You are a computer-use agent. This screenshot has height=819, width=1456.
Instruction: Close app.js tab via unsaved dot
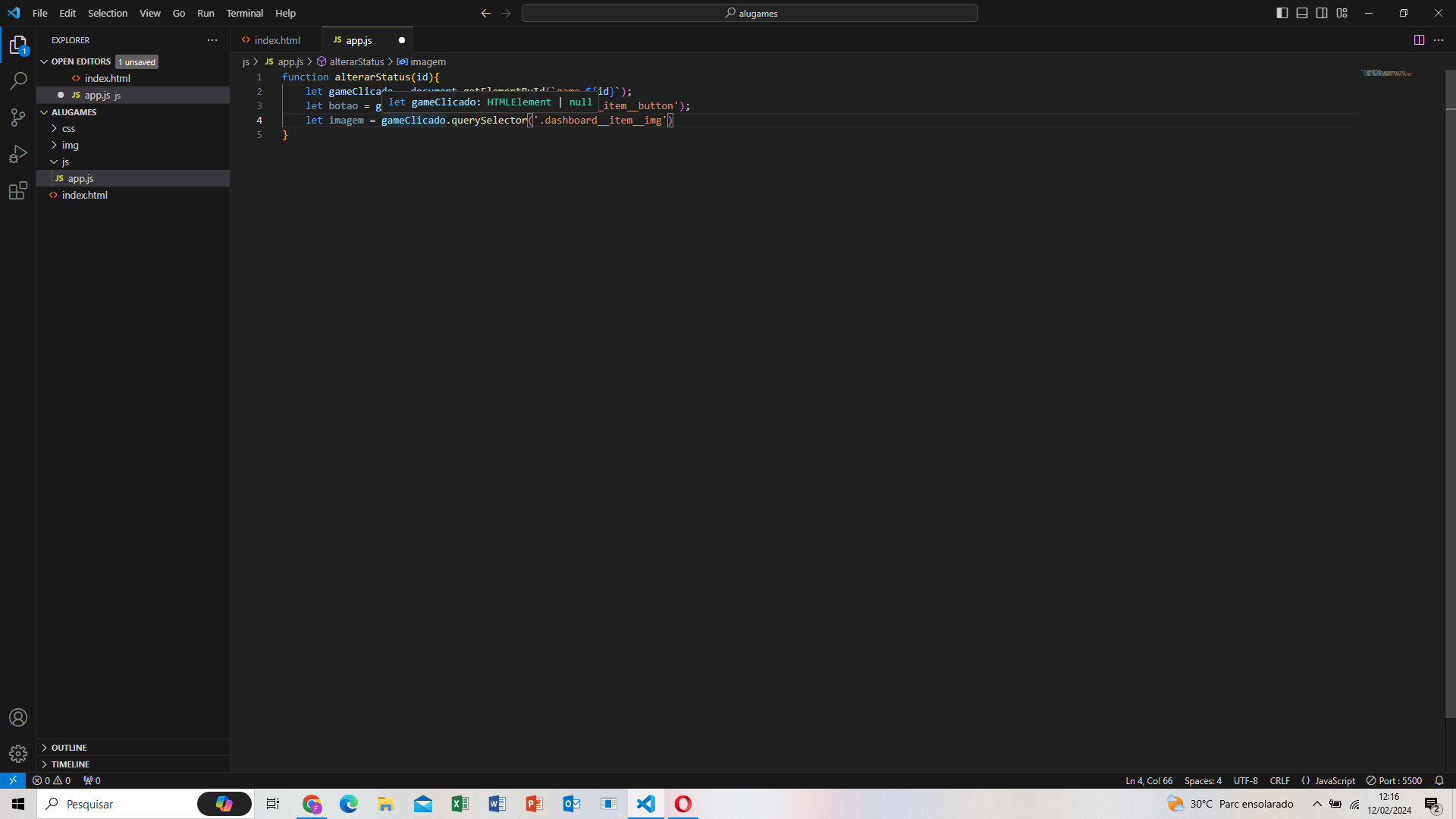click(402, 40)
